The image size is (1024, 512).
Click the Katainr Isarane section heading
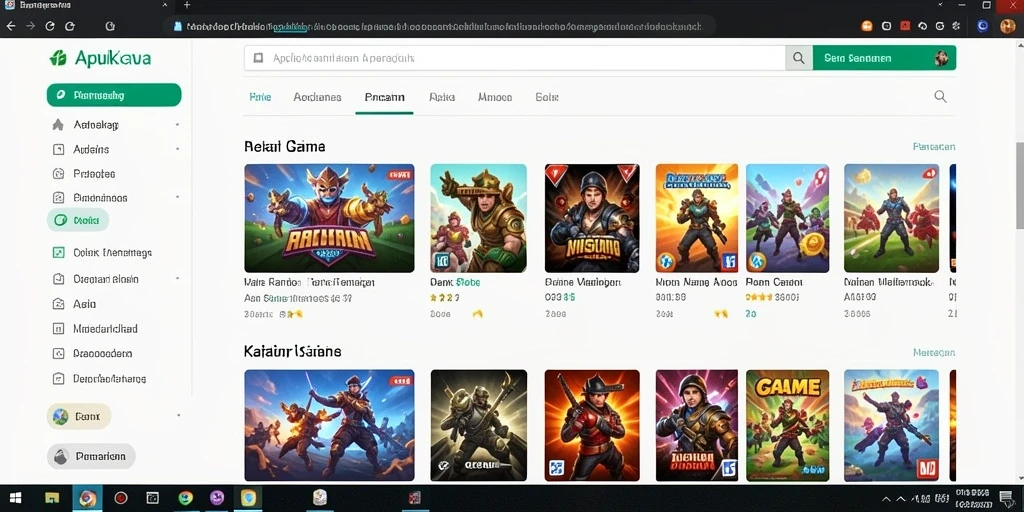(x=293, y=351)
